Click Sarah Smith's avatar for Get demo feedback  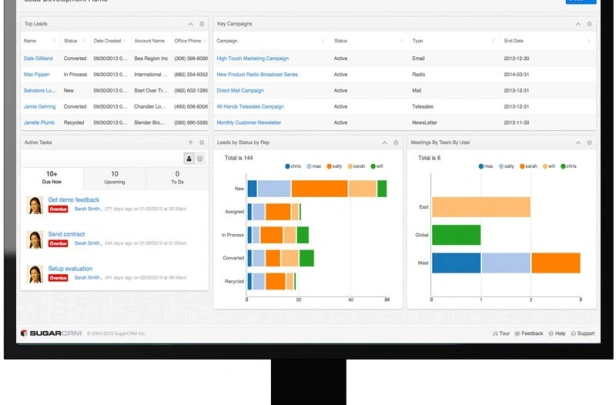point(35,204)
